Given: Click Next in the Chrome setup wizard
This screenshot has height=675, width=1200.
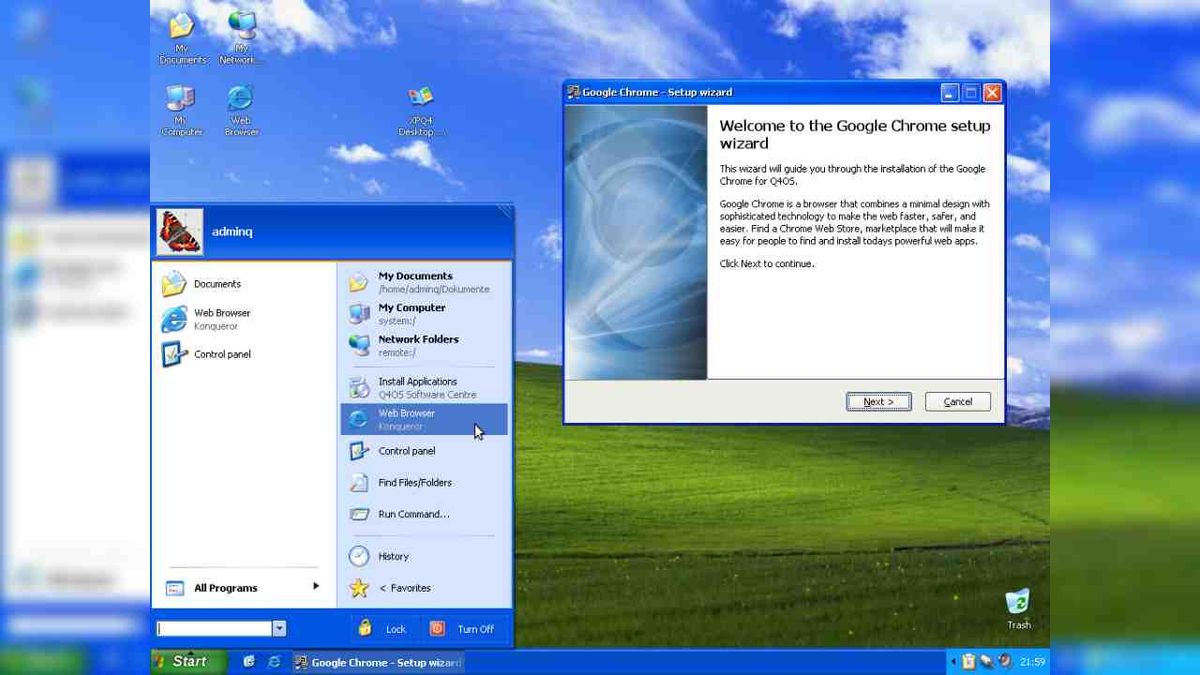Looking at the screenshot, I should tap(877, 401).
